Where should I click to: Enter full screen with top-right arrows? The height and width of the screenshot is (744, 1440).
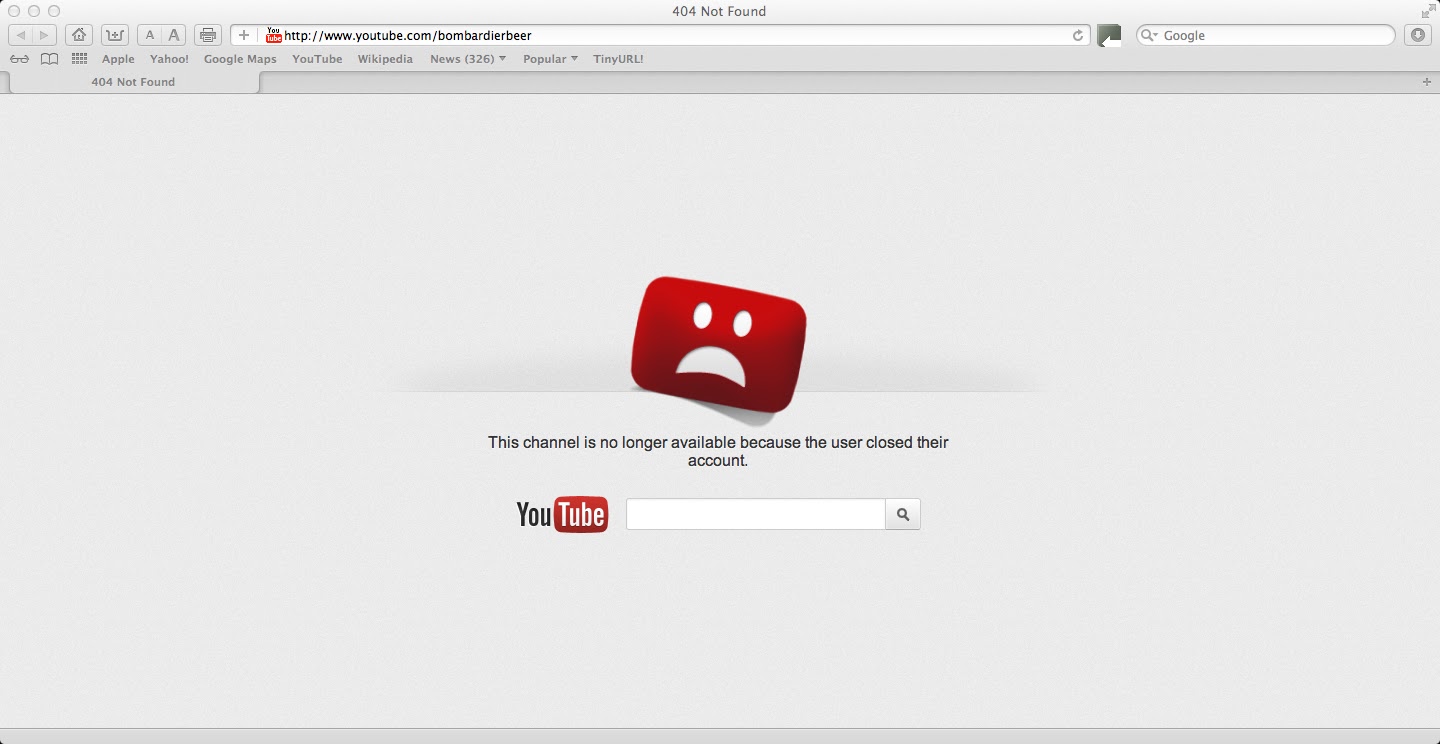point(1427,11)
